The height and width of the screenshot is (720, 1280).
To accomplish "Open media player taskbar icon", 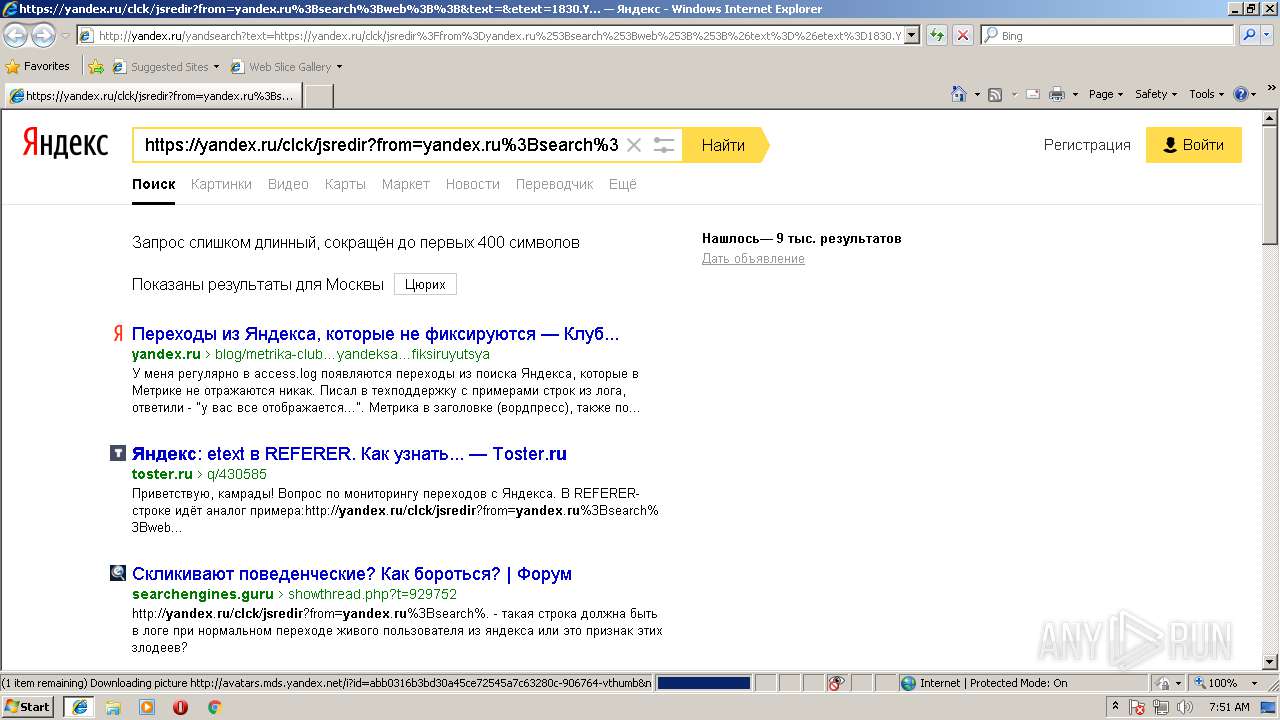I will 147,707.
